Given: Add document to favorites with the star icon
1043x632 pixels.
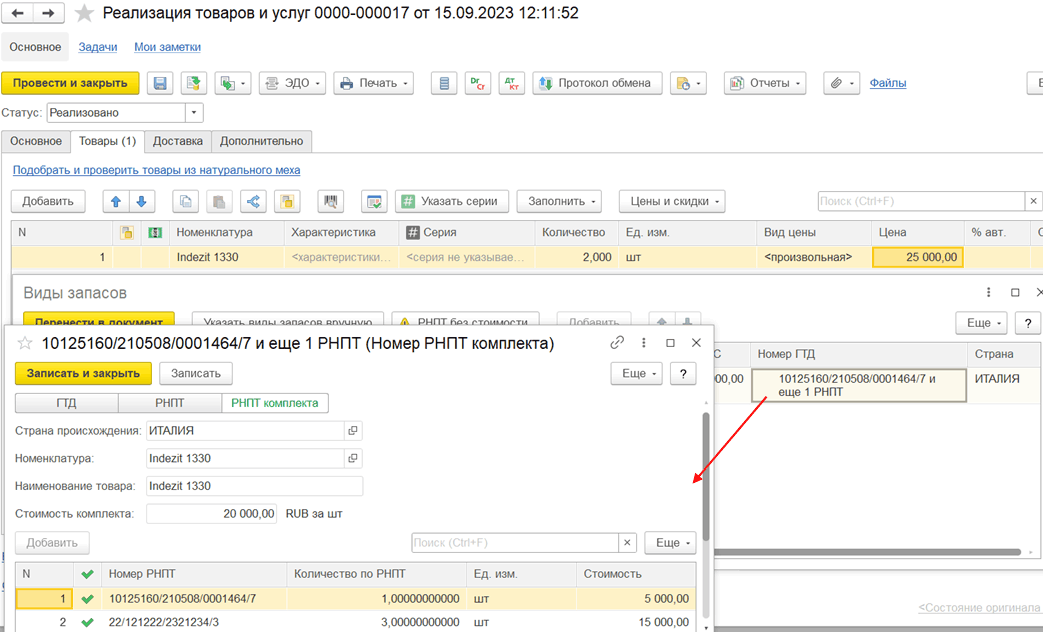Looking at the screenshot, I should [x=85, y=14].
